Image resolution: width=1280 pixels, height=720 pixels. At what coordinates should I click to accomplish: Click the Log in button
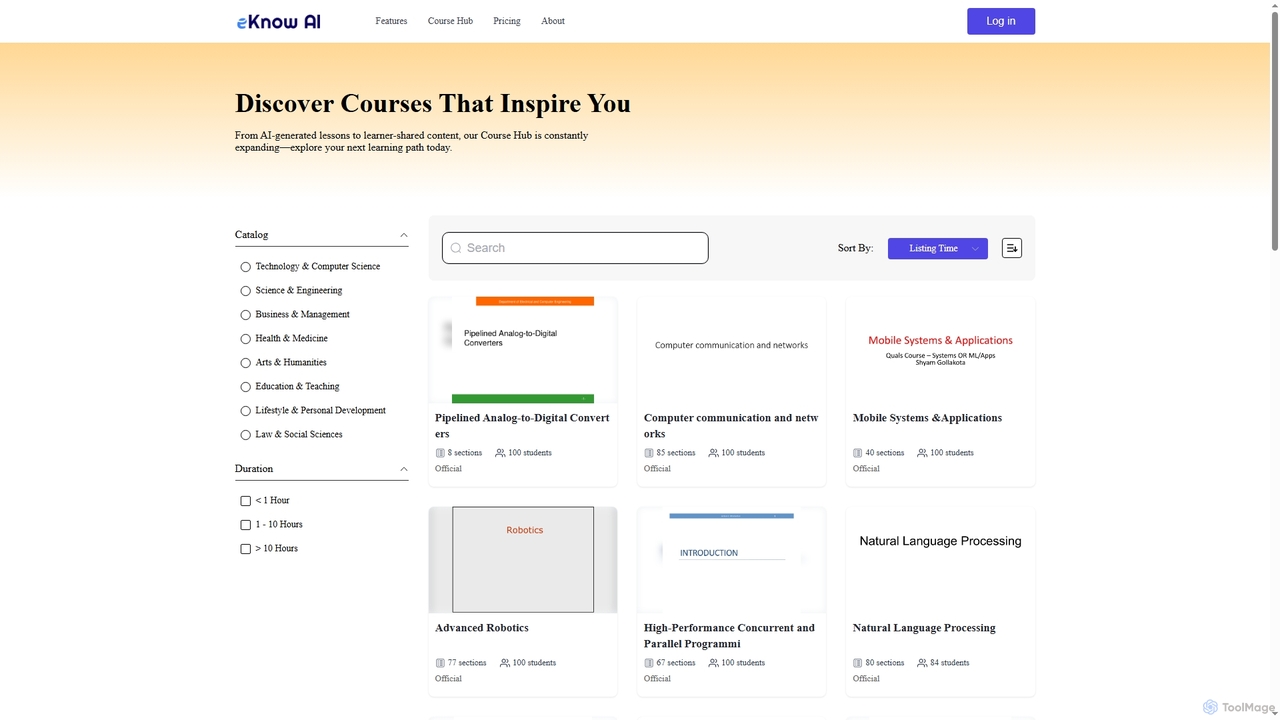point(1001,21)
